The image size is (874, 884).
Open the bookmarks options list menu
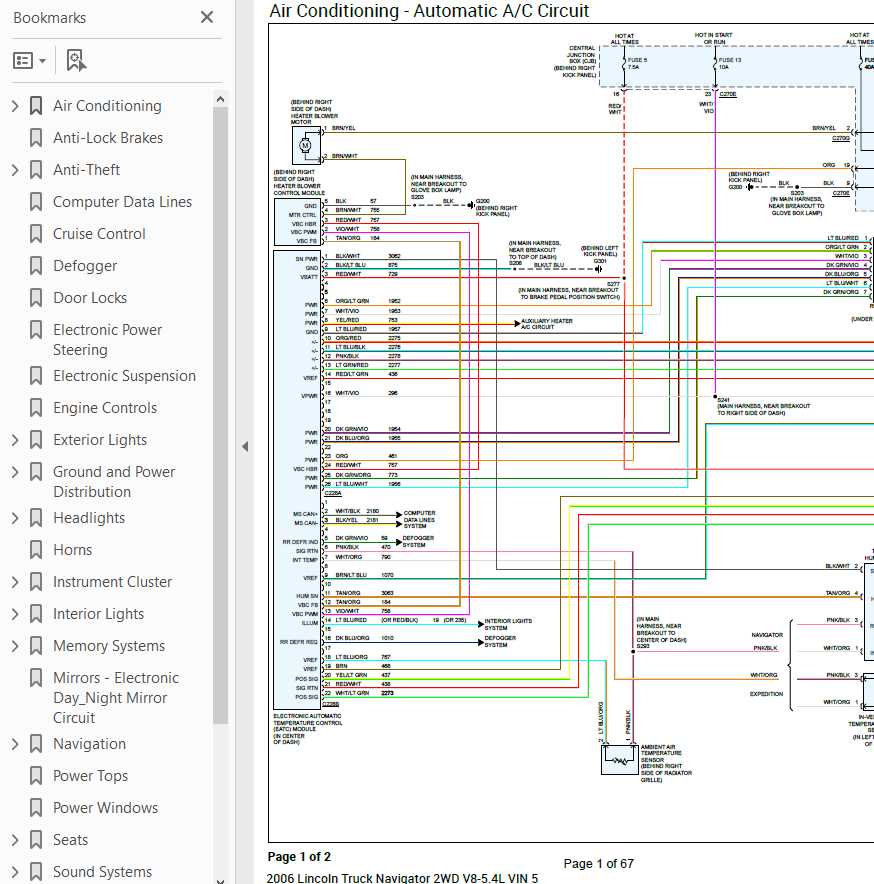(29, 60)
